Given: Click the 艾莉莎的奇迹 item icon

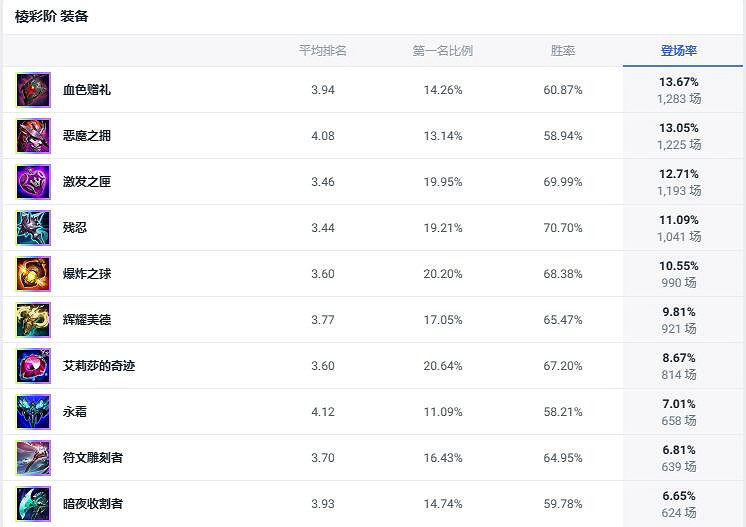Looking at the screenshot, I should pyautogui.click(x=33, y=366).
